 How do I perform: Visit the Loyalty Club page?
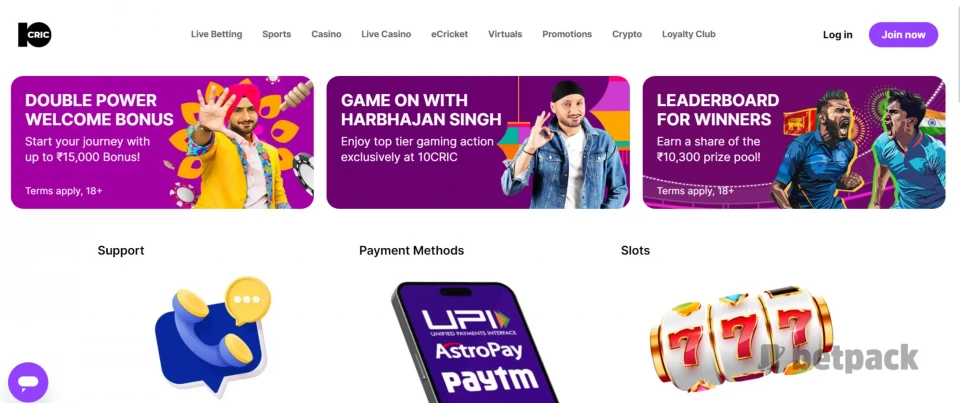689,34
